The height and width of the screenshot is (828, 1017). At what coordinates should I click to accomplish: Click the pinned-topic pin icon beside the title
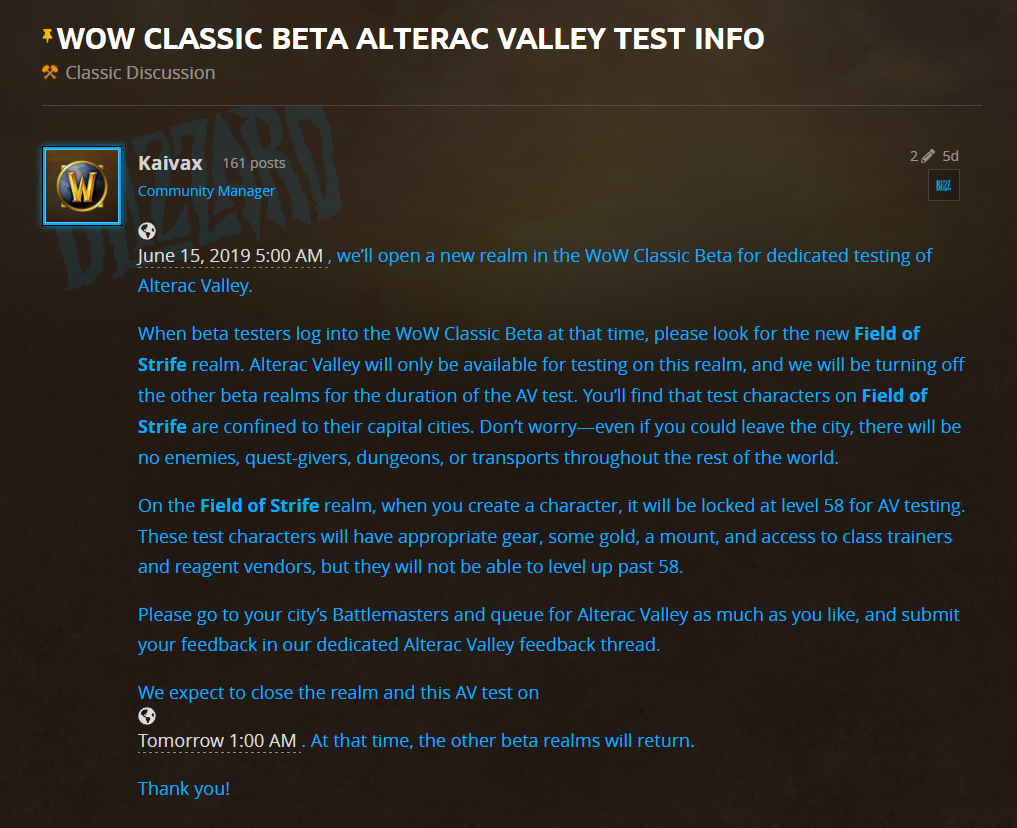point(47,35)
